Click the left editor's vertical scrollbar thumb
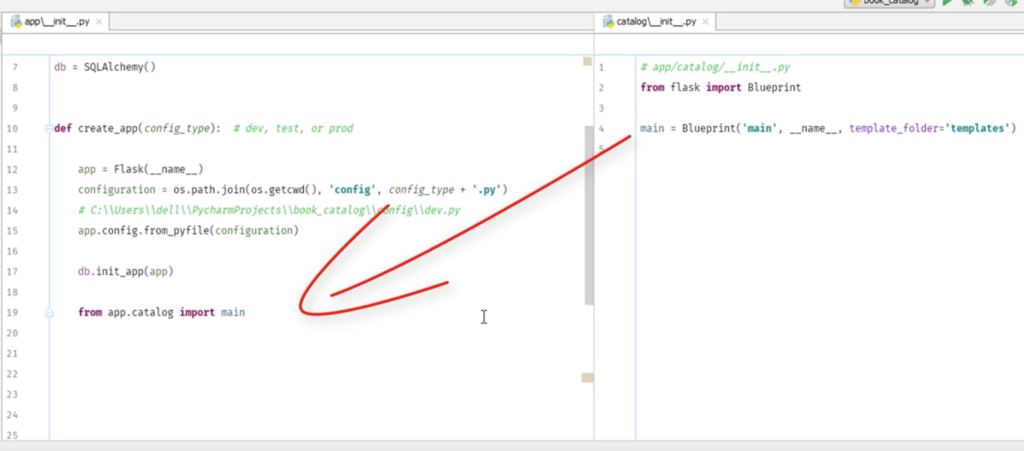The width and height of the screenshot is (1024, 451). 588,215
